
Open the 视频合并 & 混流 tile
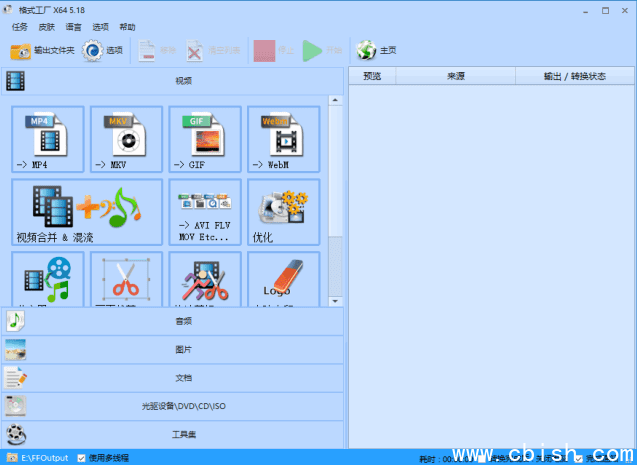pyautogui.click(x=87, y=212)
